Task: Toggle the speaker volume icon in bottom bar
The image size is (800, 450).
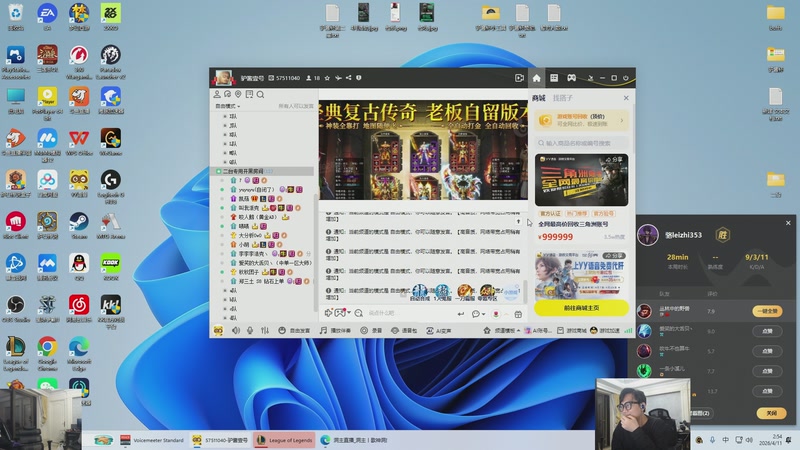Action: pyautogui.click(x=236, y=331)
